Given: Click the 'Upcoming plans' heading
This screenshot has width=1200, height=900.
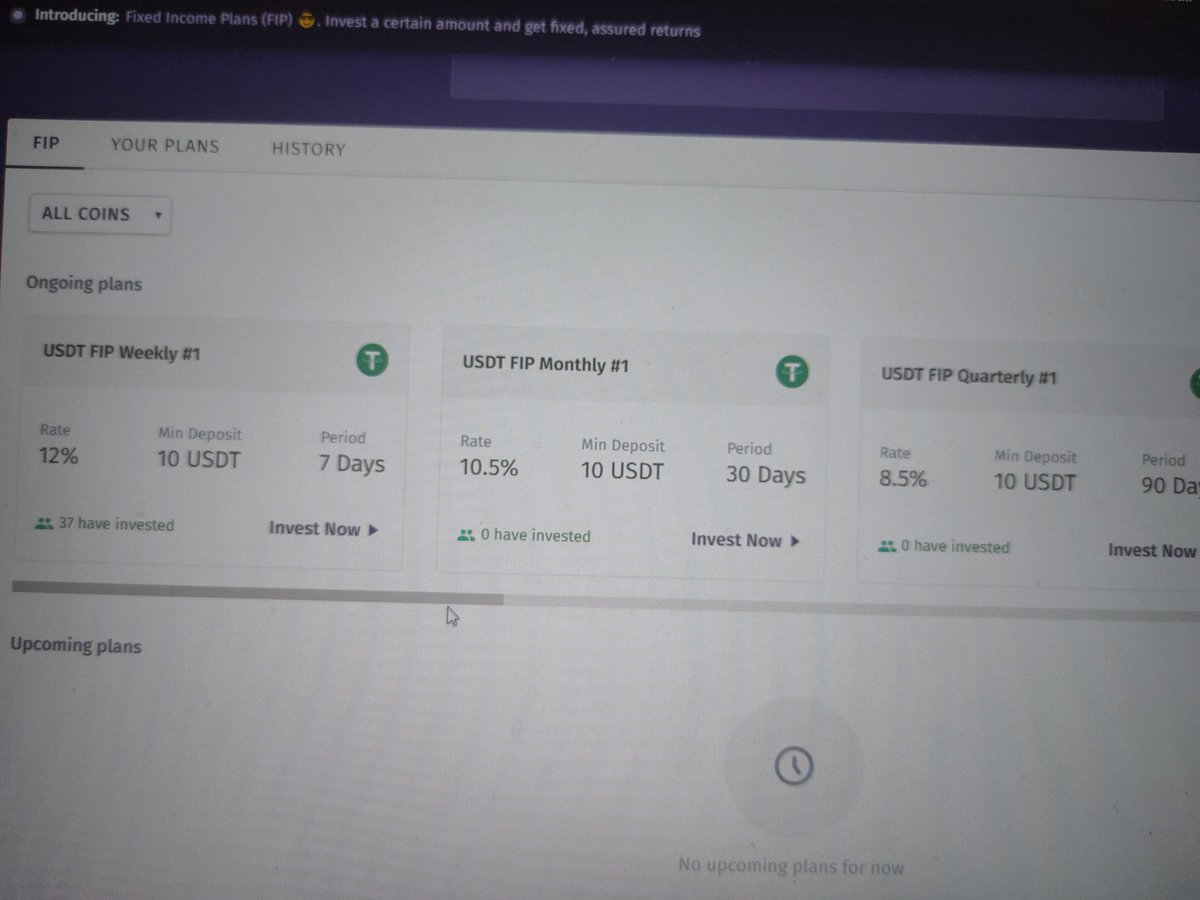Looking at the screenshot, I should (x=76, y=645).
